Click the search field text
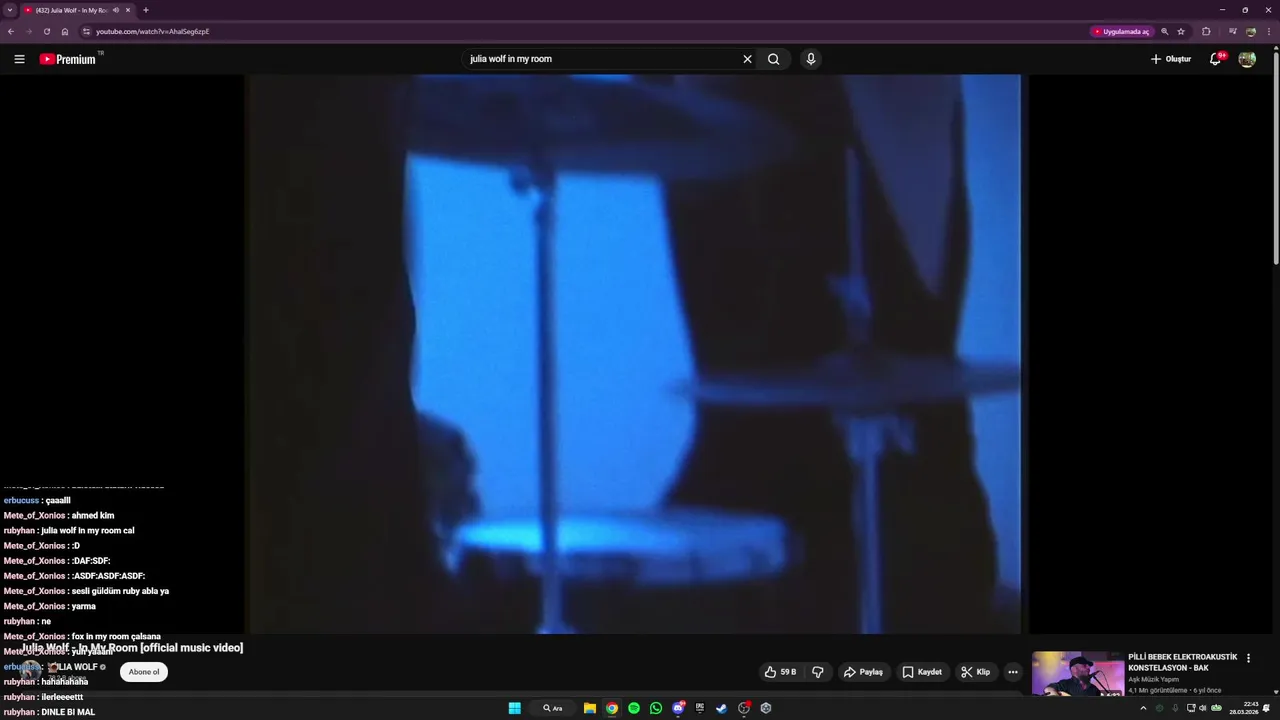Image resolution: width=1280 pixels, height=720 pixels. (511, 59)
